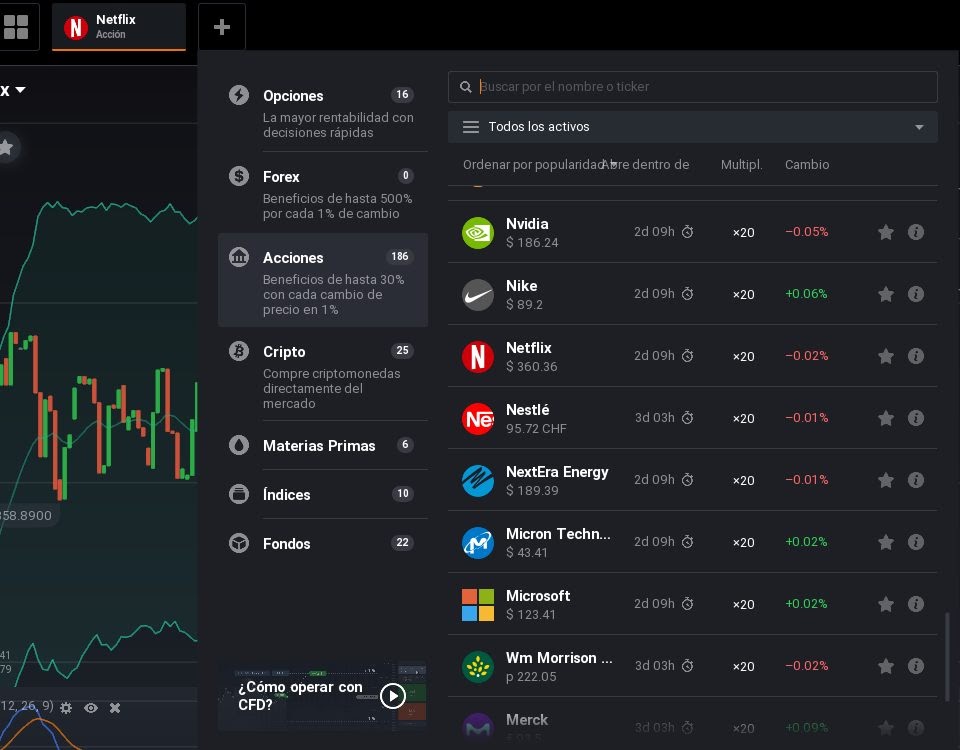Show Micron Technology asset info
Image resolution: width=960 pixels, height=750 pixels.
(916, 541)
